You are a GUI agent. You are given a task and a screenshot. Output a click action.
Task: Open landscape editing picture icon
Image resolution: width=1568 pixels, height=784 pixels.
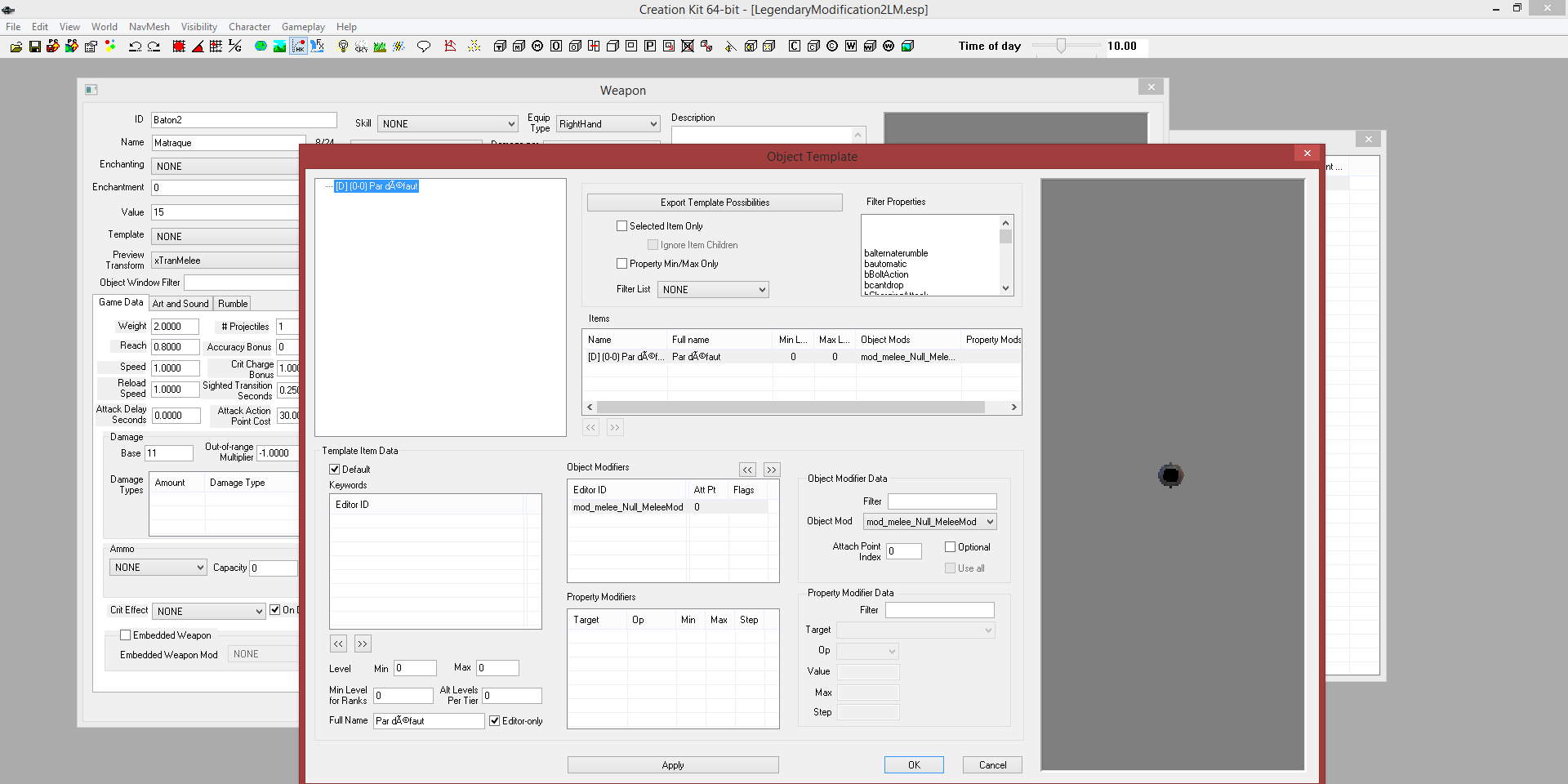coord(279,47)
